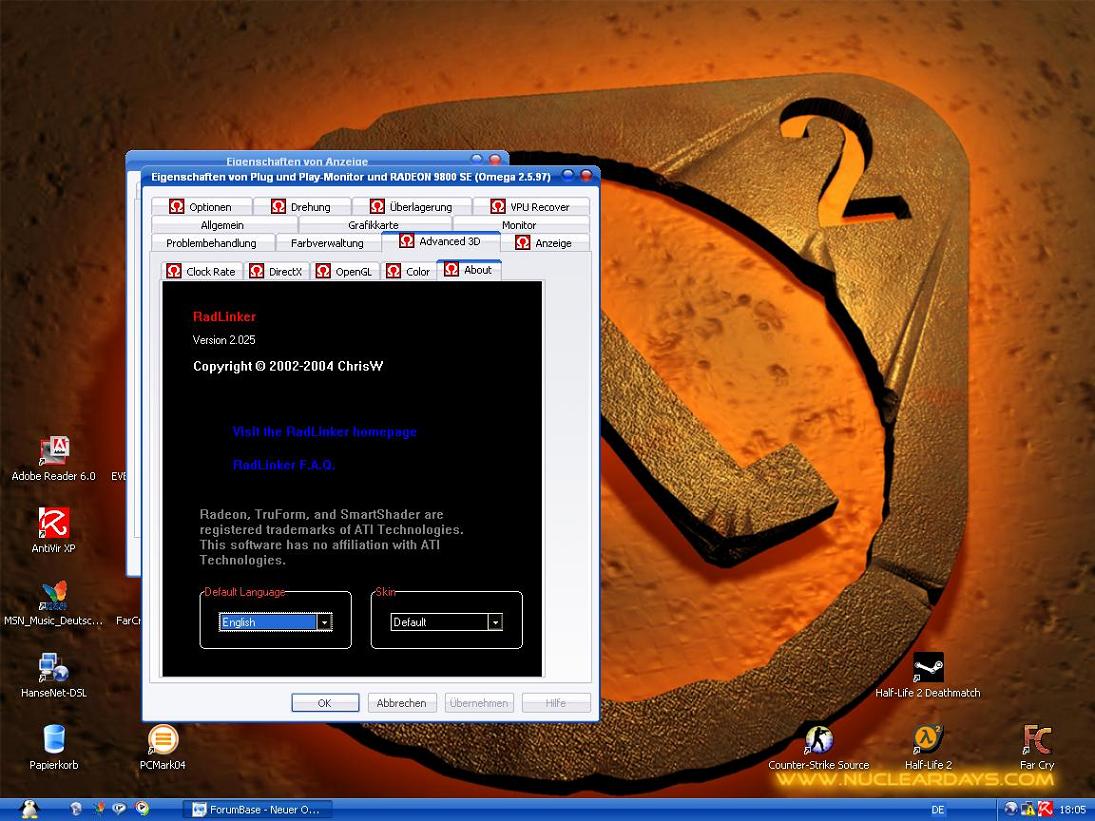Open the DirectX sub-tab
Viewport: 1095px width, 821px height.
pos(277,272)
